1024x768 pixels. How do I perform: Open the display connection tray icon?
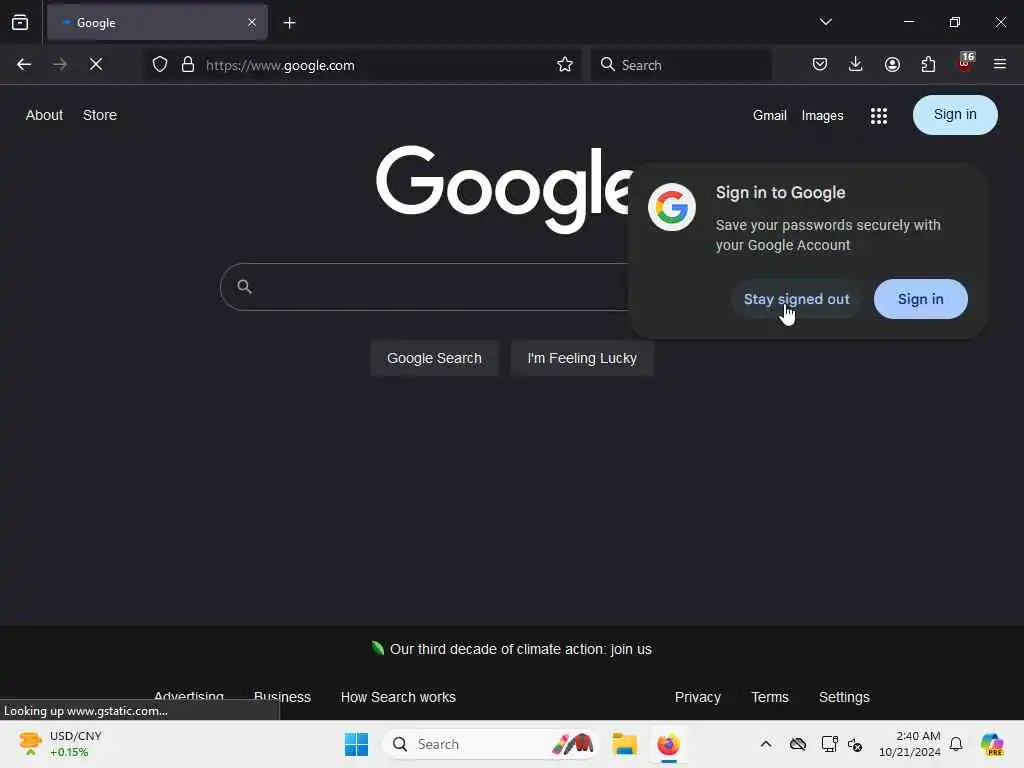click(829, 744)
